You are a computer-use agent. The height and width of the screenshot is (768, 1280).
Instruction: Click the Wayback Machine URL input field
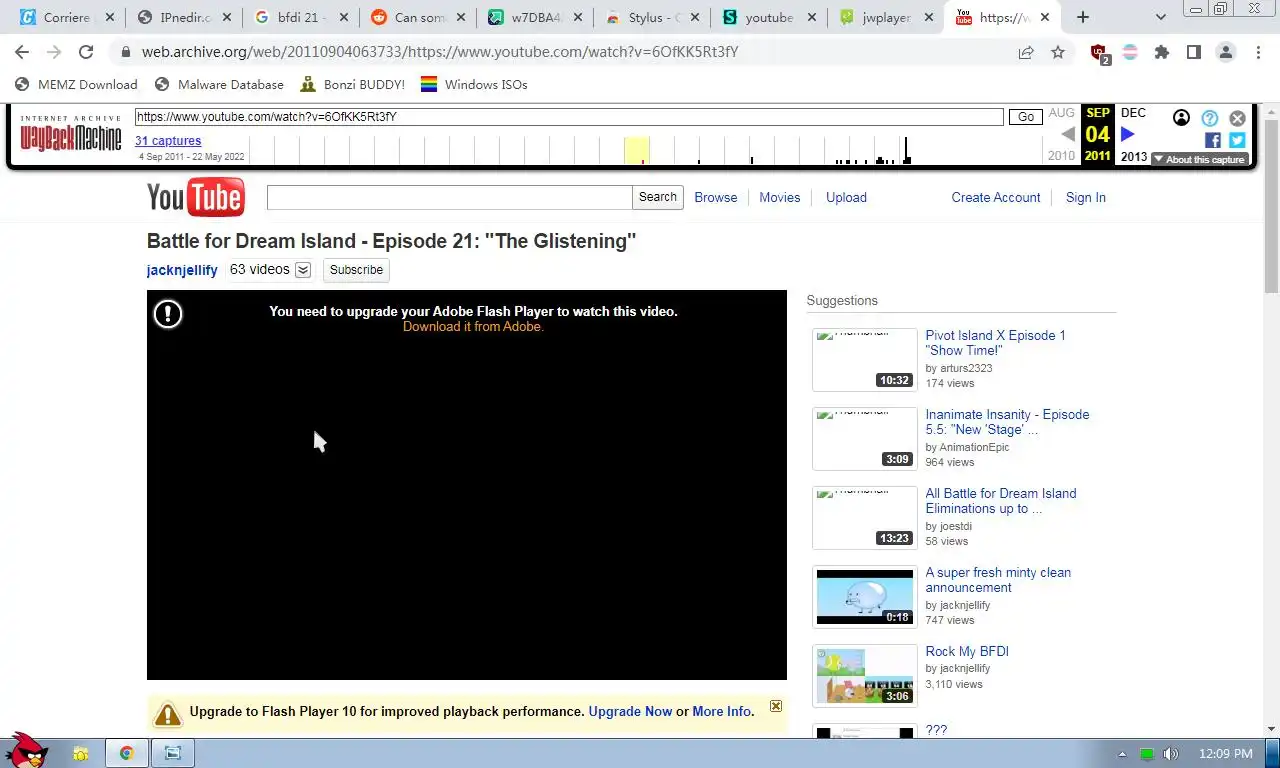coord(569,117)
